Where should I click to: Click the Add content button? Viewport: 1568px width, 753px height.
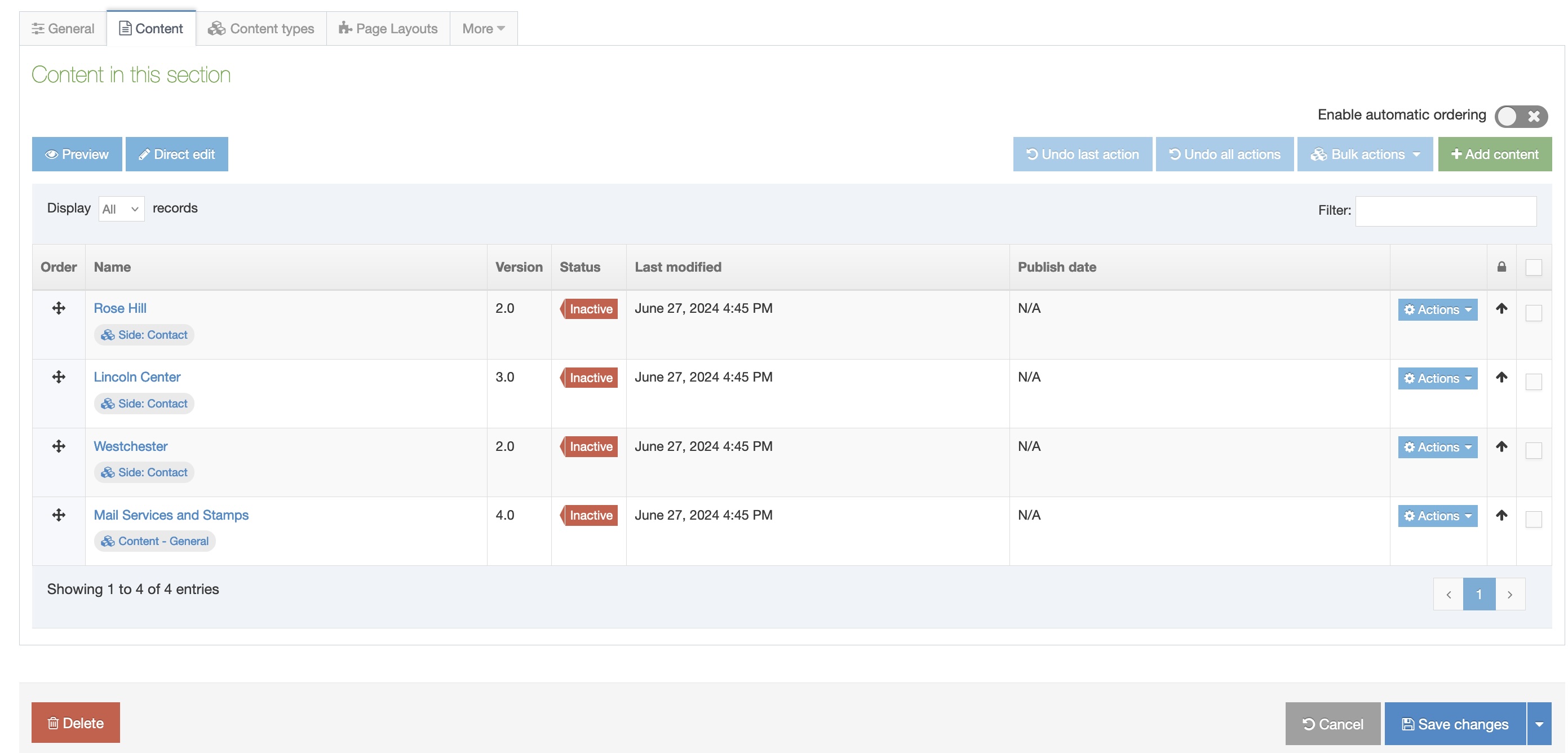(1494, 154)
